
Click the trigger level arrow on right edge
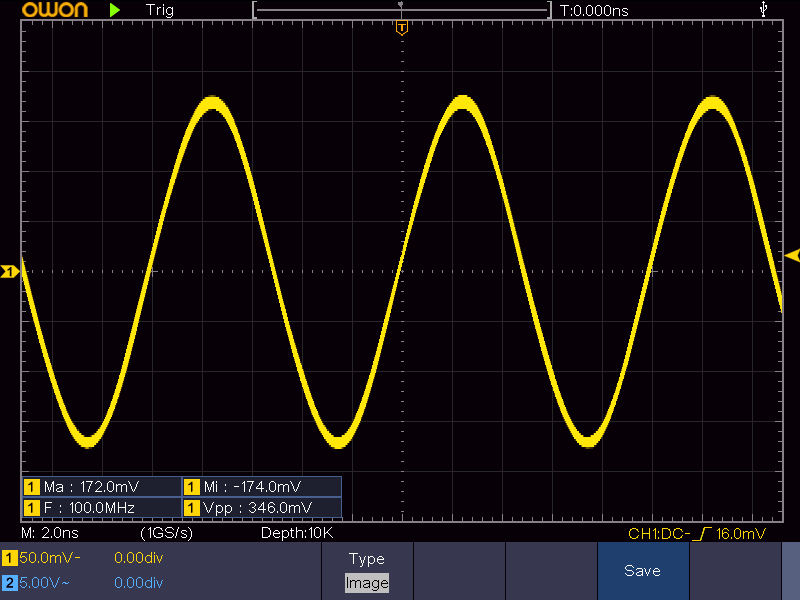tap(792, 255)
